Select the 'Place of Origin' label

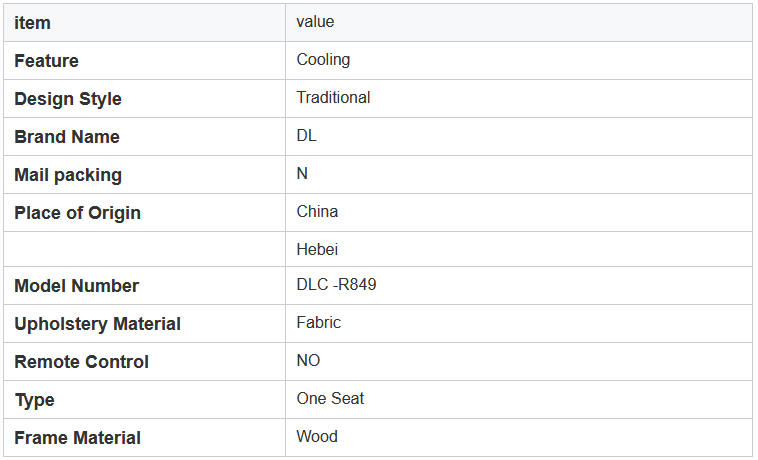[77, 213]
